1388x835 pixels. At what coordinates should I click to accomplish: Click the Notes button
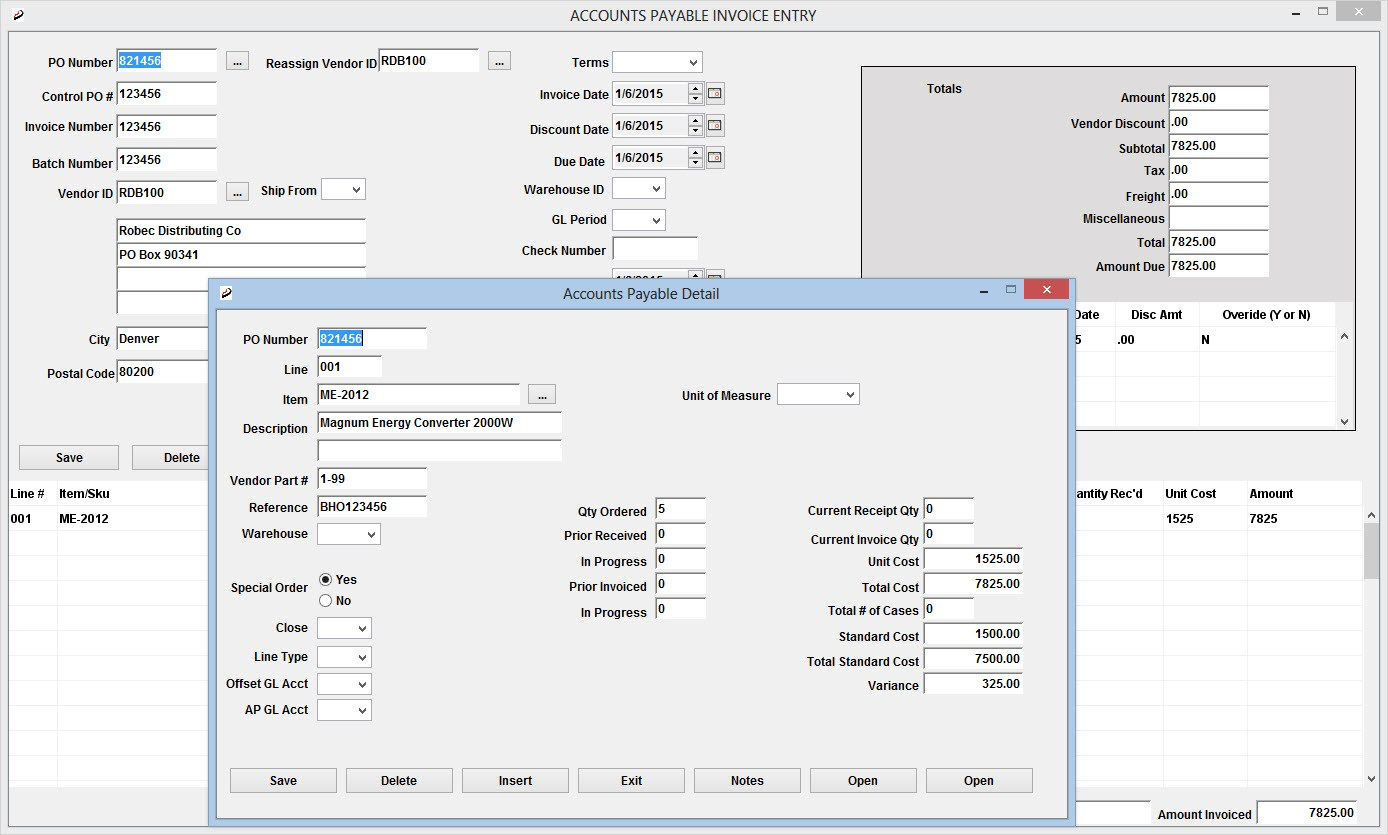pos(746,780)
